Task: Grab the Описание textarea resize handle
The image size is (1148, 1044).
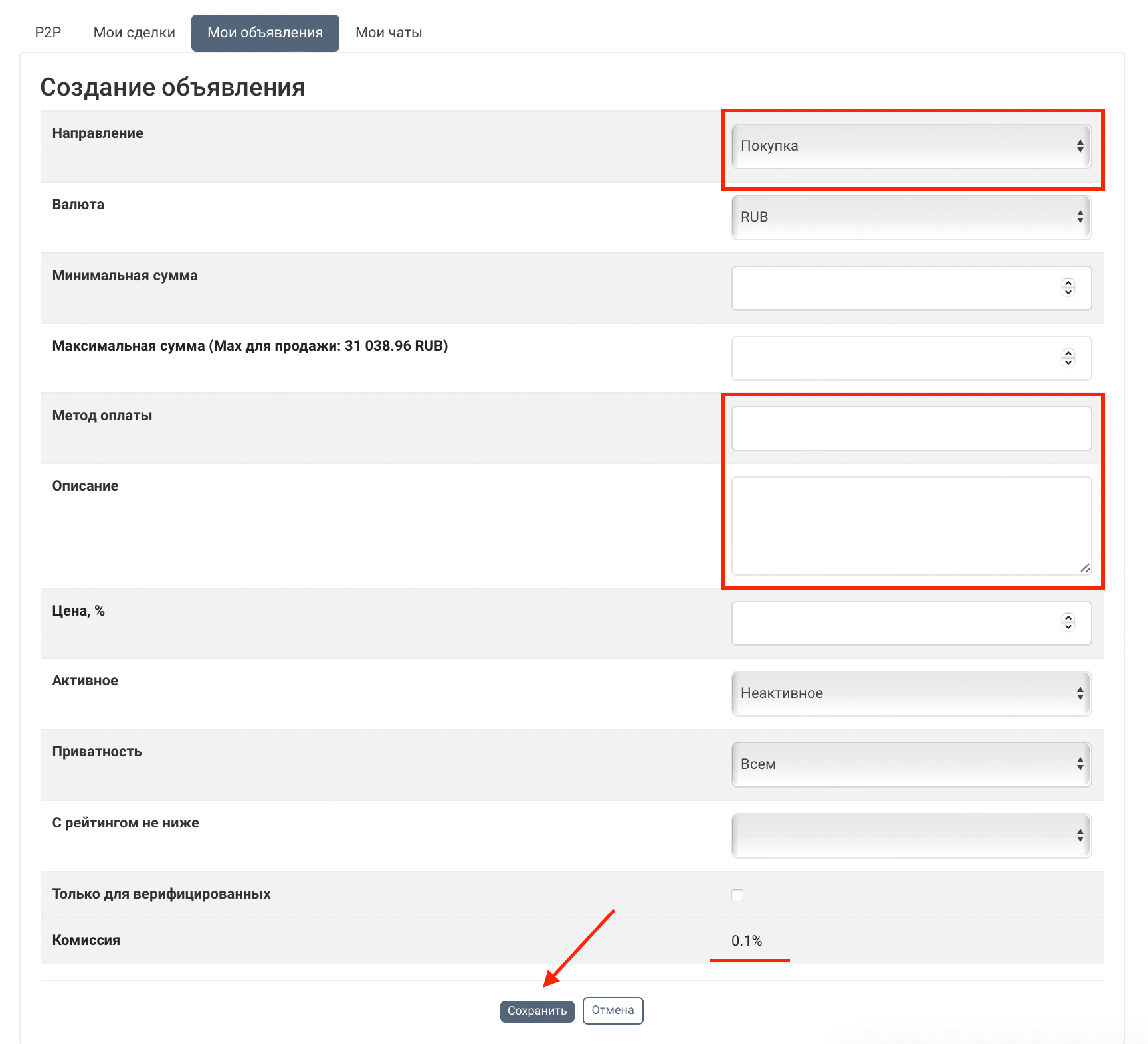Action: point(1085,568)
